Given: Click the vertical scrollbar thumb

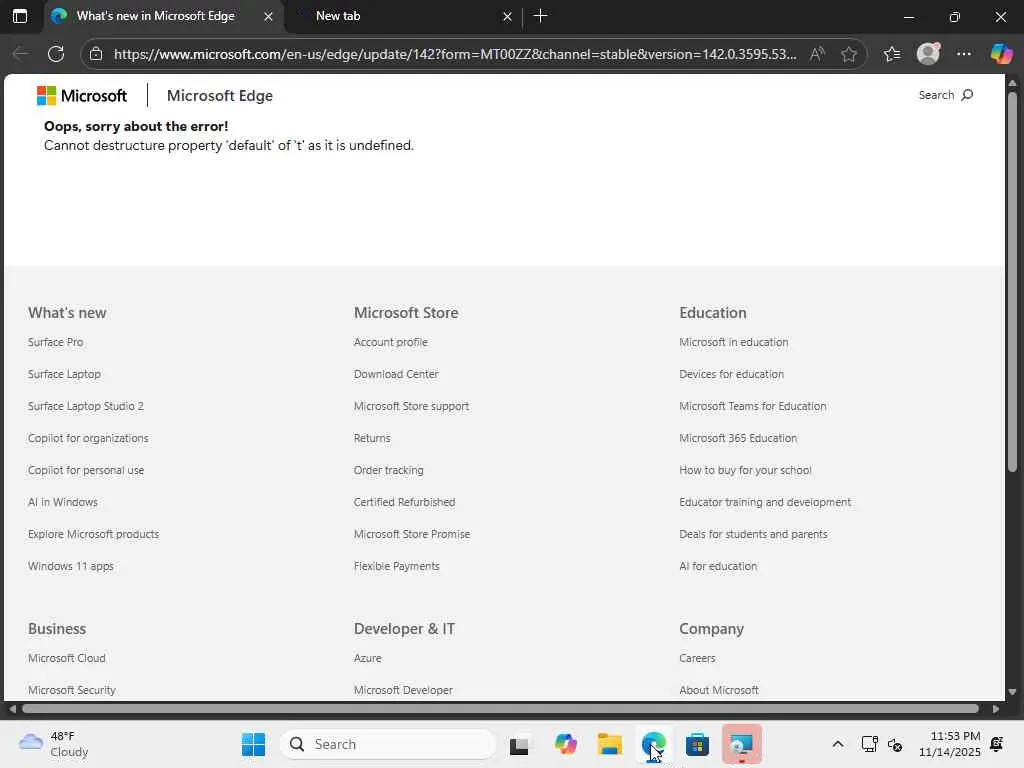Looking at the screenshot, I should click(1012, 281).
